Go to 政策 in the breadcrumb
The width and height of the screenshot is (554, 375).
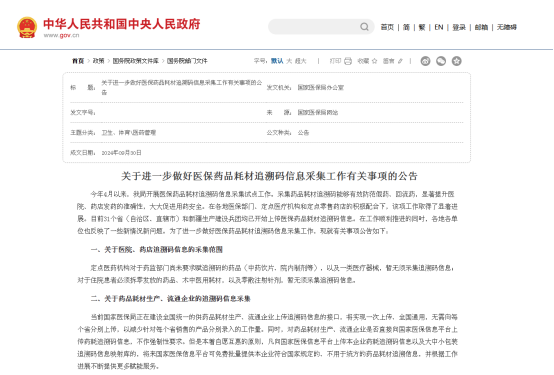pos(99,61)
